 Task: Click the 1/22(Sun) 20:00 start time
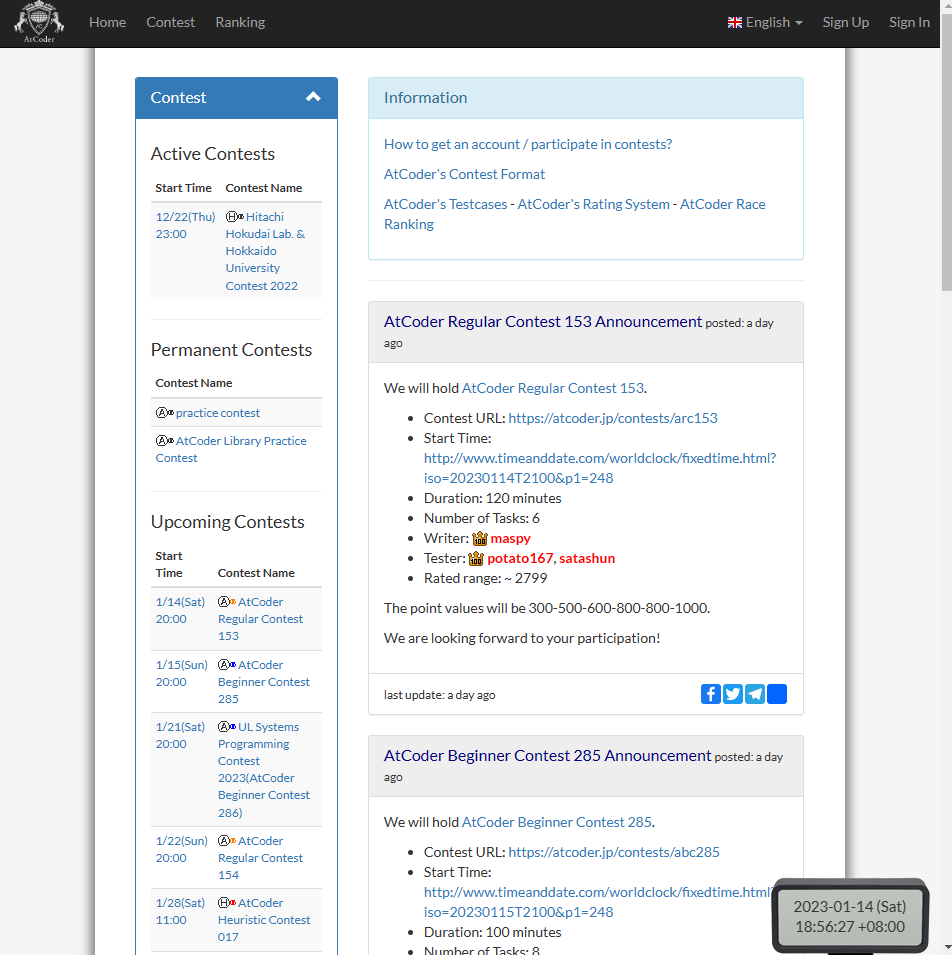182,850
